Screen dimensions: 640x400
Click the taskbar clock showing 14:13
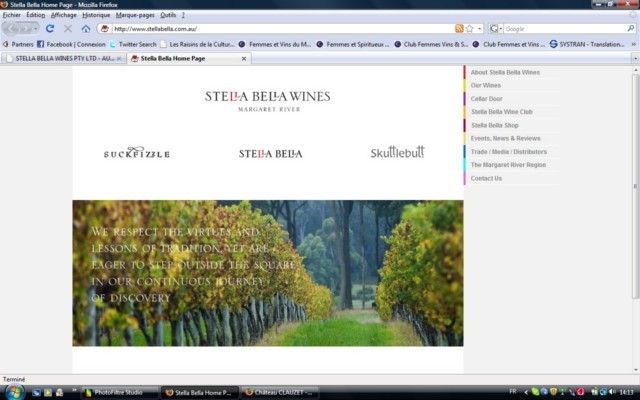coord(627,393)
